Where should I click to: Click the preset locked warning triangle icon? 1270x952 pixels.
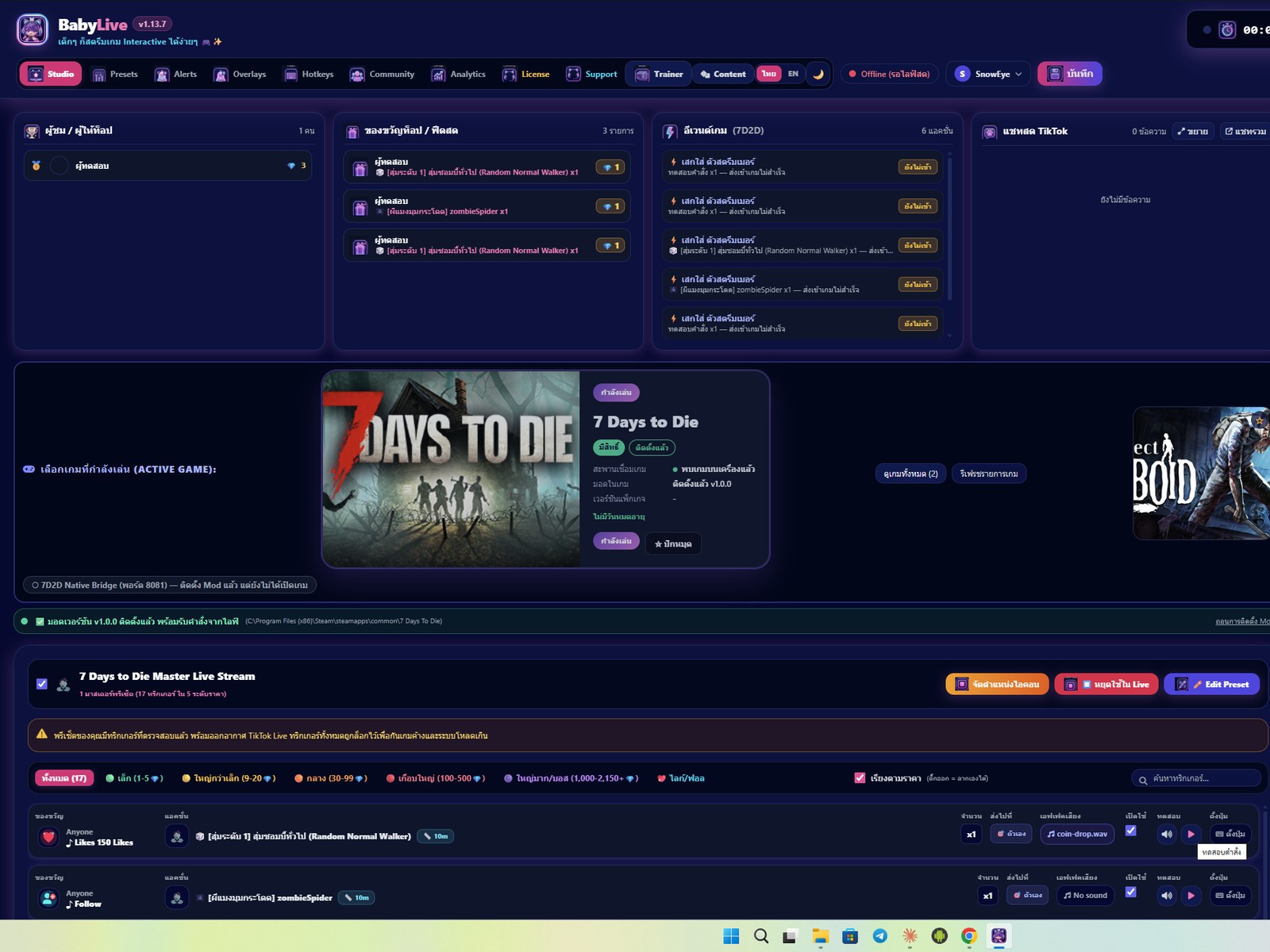[42, 735]
